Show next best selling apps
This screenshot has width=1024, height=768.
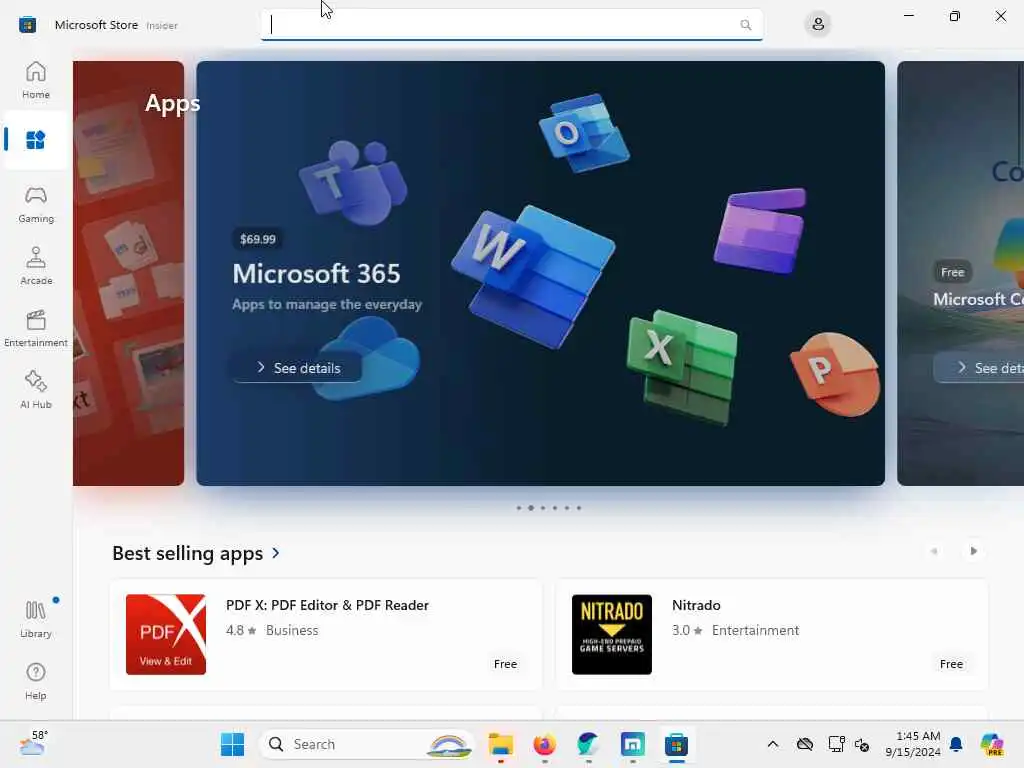(973, 551)
